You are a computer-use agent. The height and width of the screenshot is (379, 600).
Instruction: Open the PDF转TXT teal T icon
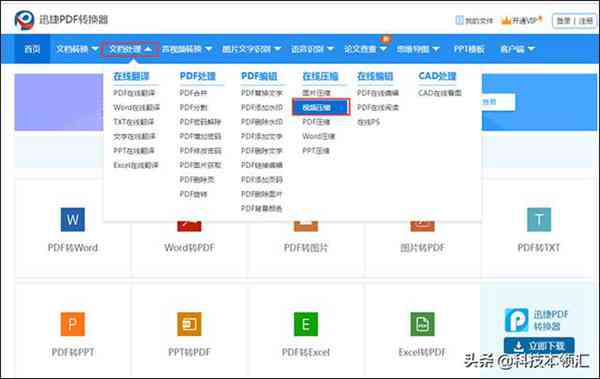click(539, 219)
